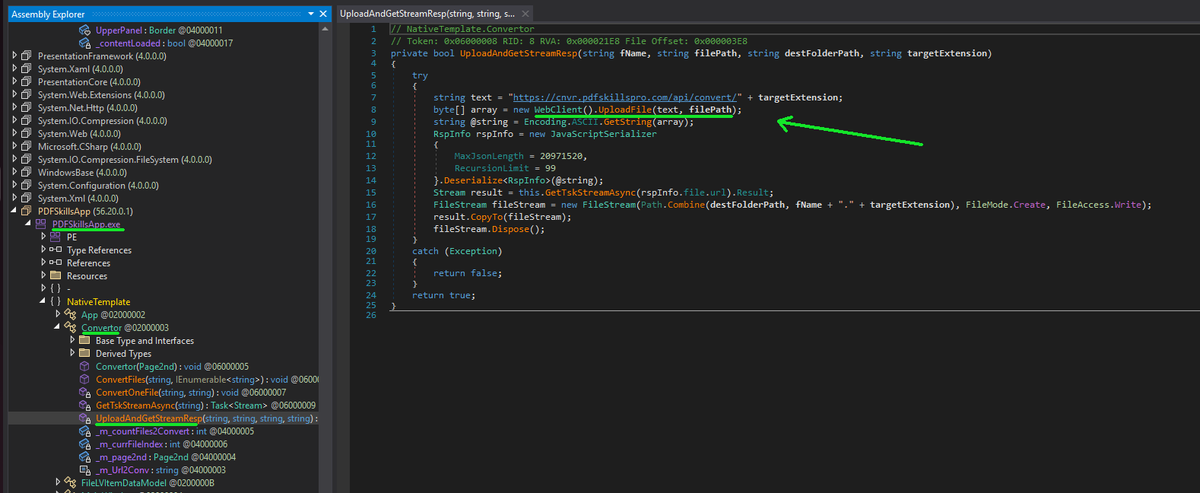Collapse the PDFSkillsApp.exe module node
The height and width of the screenshot is (493, 1200).
pos(27,224)
